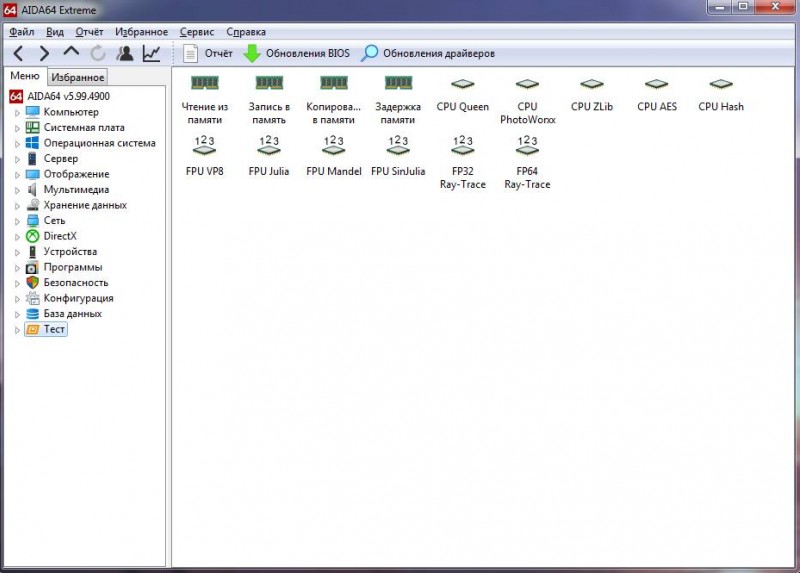The width and height of the screenshot is (800, 573).
Task: Click Обновления драйверов with magnifier
Action: pyautogui.click(x=428, y=53)
